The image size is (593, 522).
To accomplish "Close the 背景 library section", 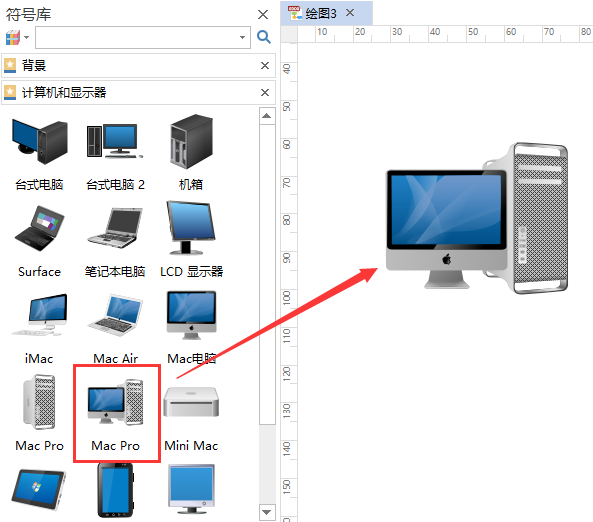I will 265,66.
